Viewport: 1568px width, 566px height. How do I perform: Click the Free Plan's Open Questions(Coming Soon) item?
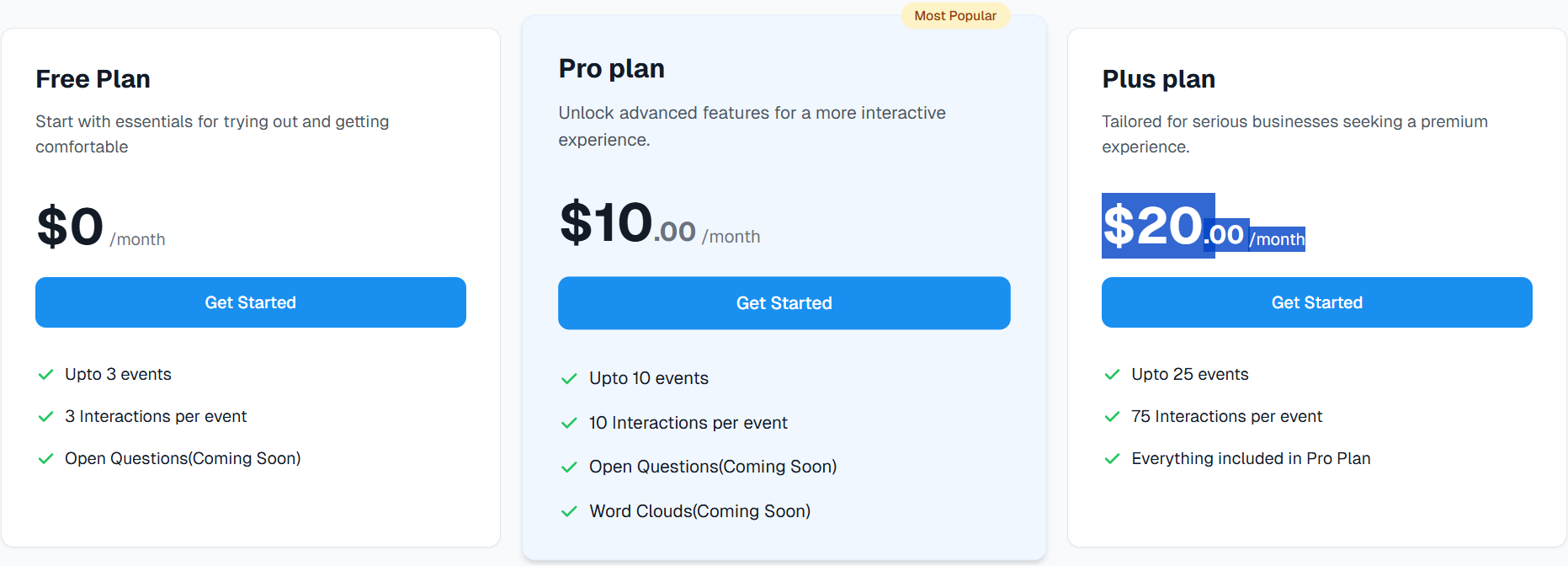click(x=183, y=459)
